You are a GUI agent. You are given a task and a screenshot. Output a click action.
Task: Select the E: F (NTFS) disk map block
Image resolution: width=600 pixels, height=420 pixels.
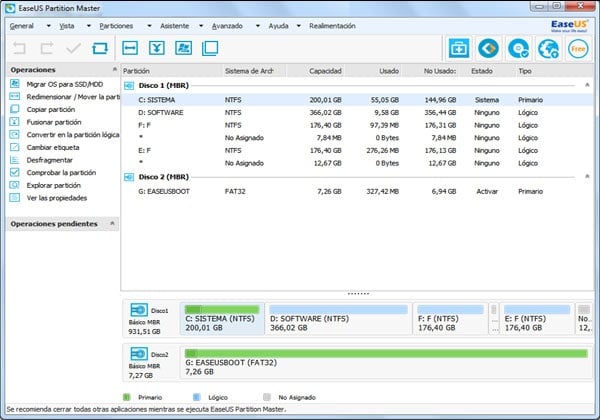(x=537, y=318)
